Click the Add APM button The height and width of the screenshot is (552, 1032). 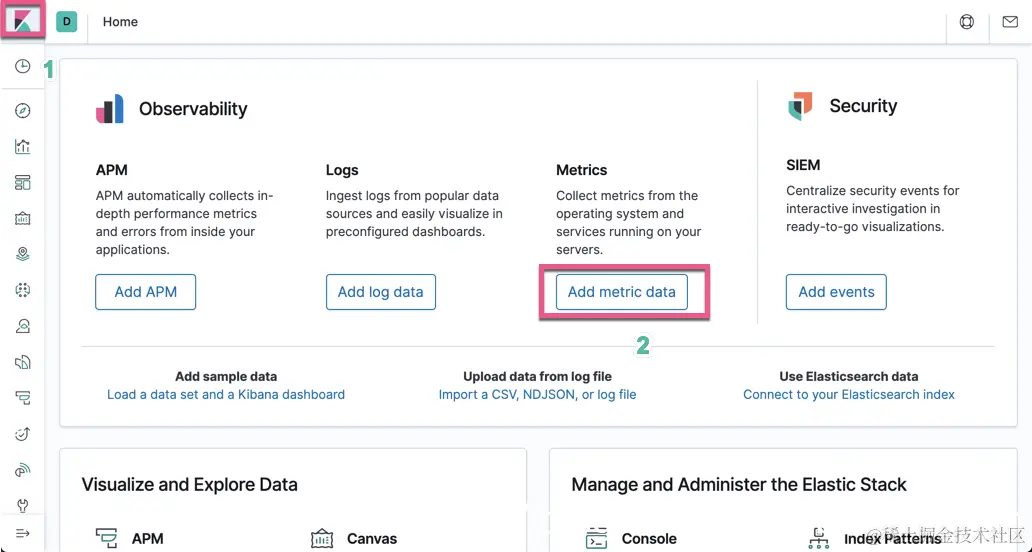click(x=145, y=292)
